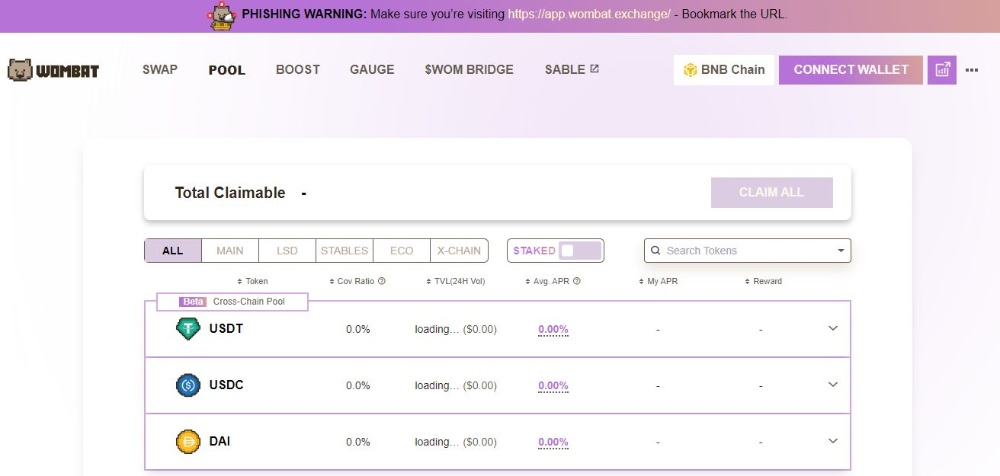The width and height of the screenshot is (1000, 476).
Task: Click the Cov Ratio info icon
Action: (382, 281)
